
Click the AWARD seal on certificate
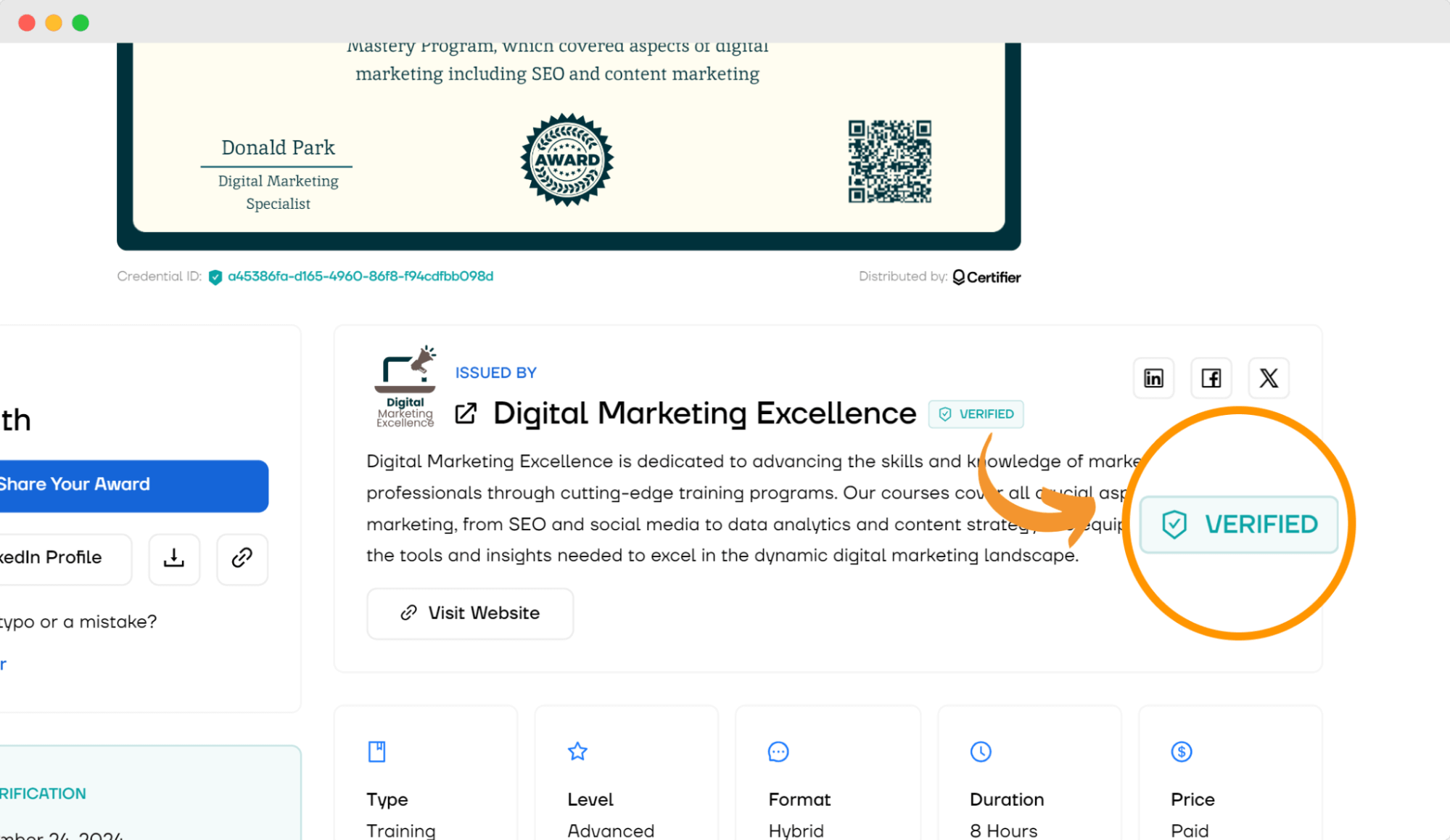(567, 160)
